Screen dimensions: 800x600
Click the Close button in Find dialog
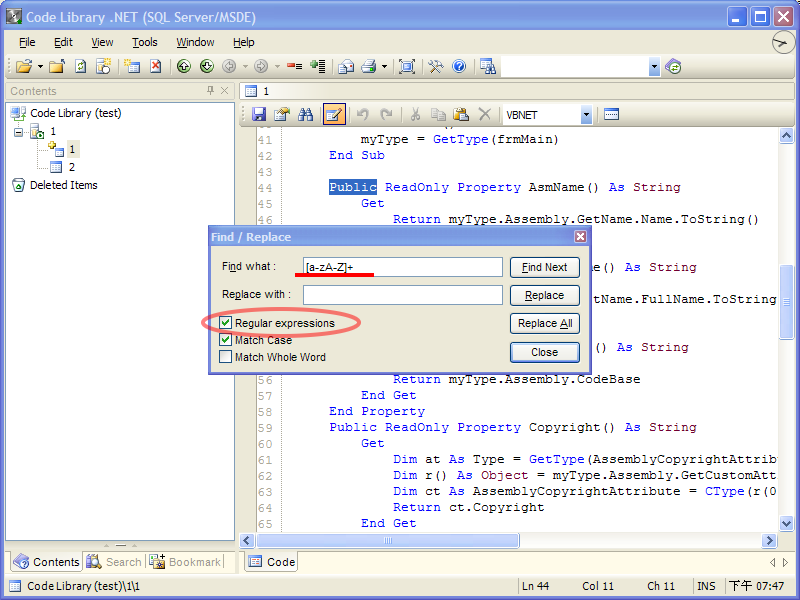[544, 352]
